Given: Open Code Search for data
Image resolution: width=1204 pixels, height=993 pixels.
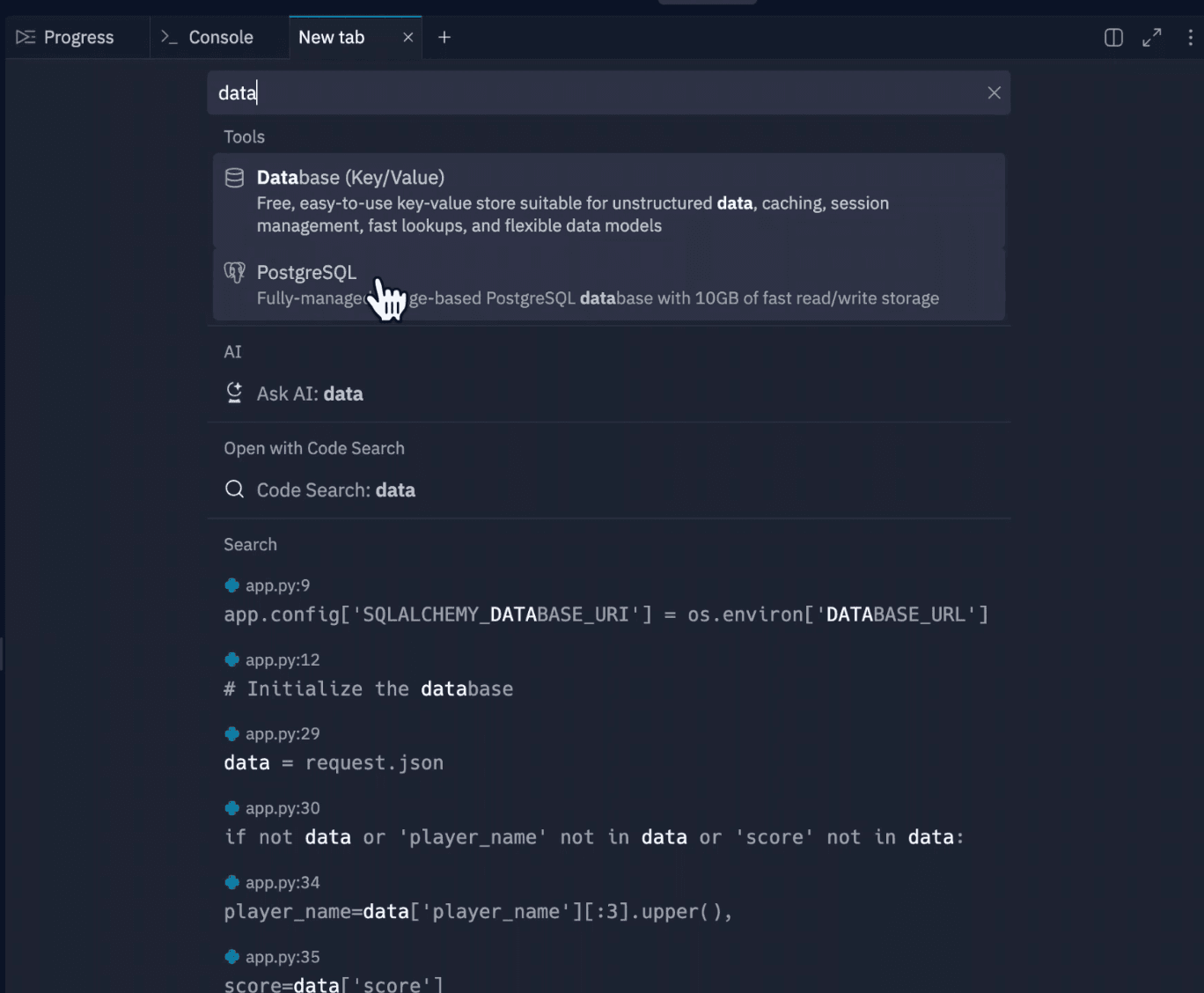Looking at the screenshot, I should pos(335,489).
